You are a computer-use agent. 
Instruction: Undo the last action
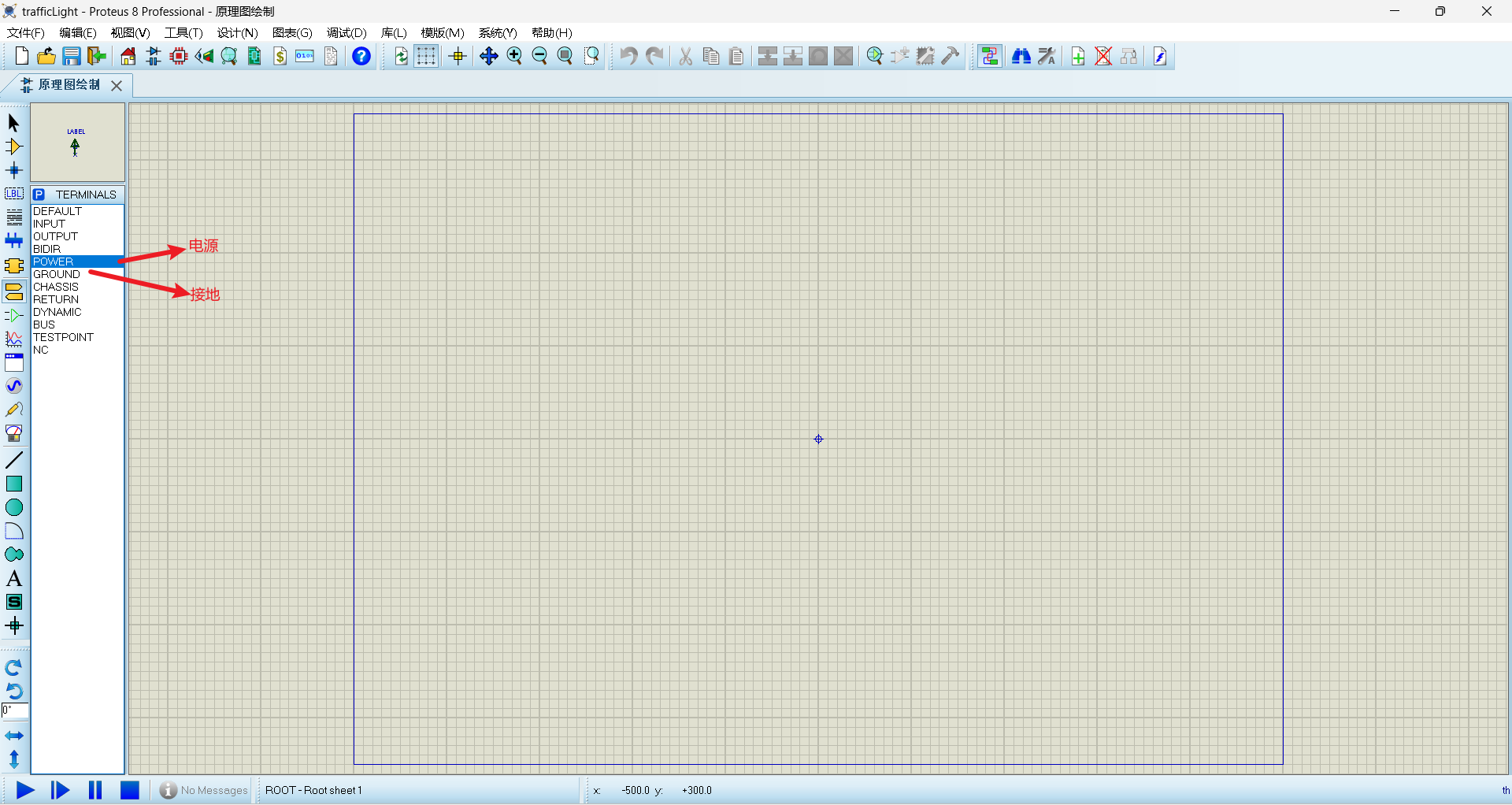coord(628,56)
